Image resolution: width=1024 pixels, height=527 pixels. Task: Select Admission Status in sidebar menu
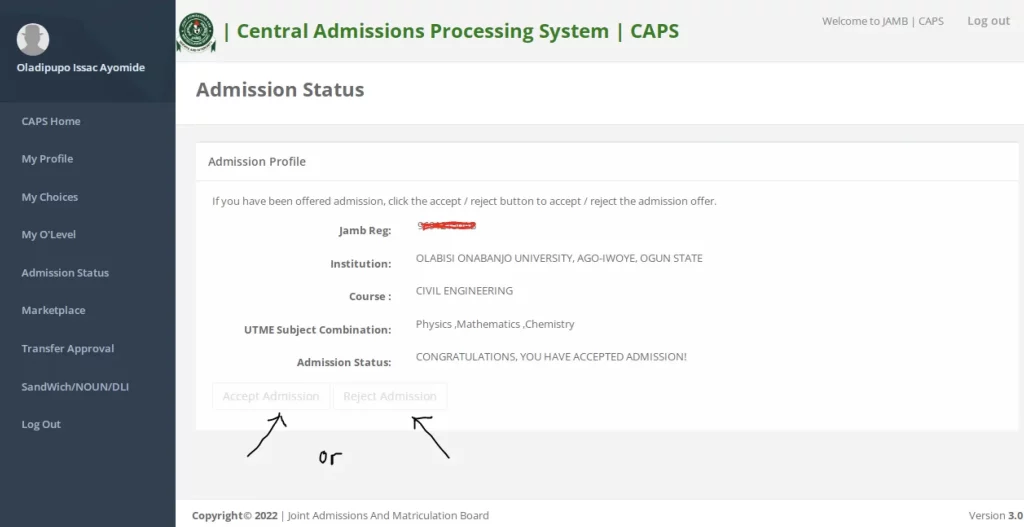(x=65, y=273)
